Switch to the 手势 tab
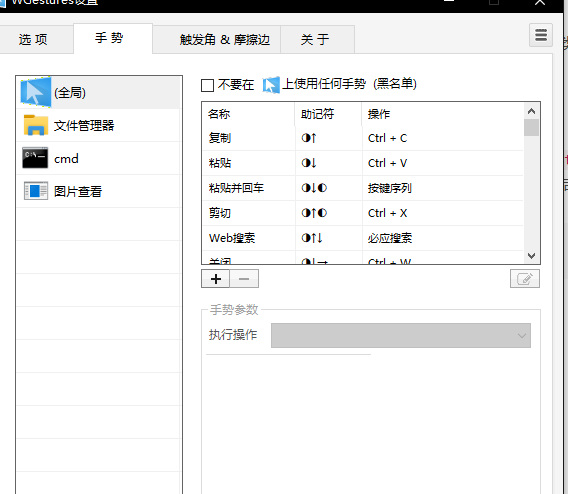This screenshot has width=568, height=494. (x=113, y=38)
